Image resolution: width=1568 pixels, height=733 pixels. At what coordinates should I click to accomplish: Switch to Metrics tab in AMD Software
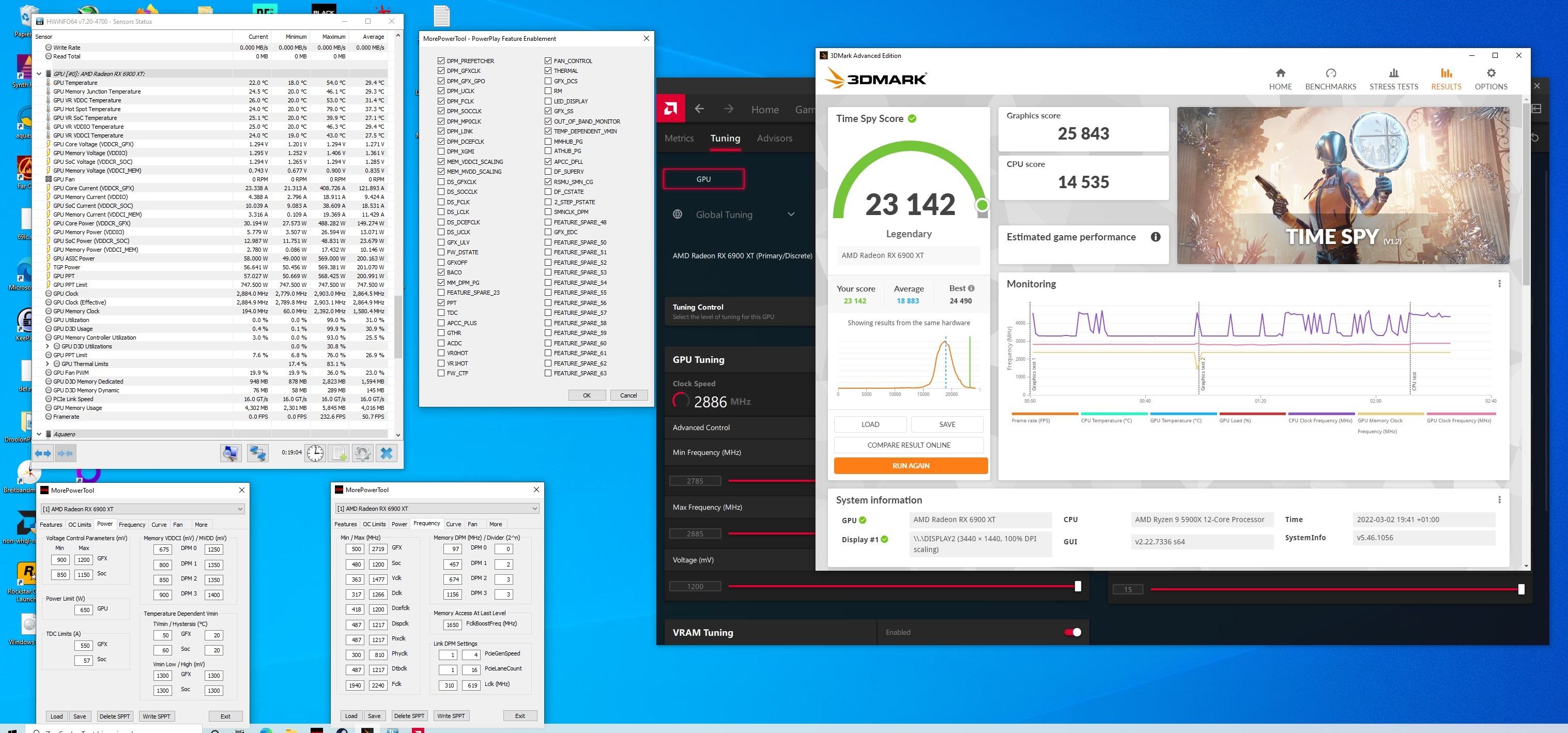tap(679, 138)
